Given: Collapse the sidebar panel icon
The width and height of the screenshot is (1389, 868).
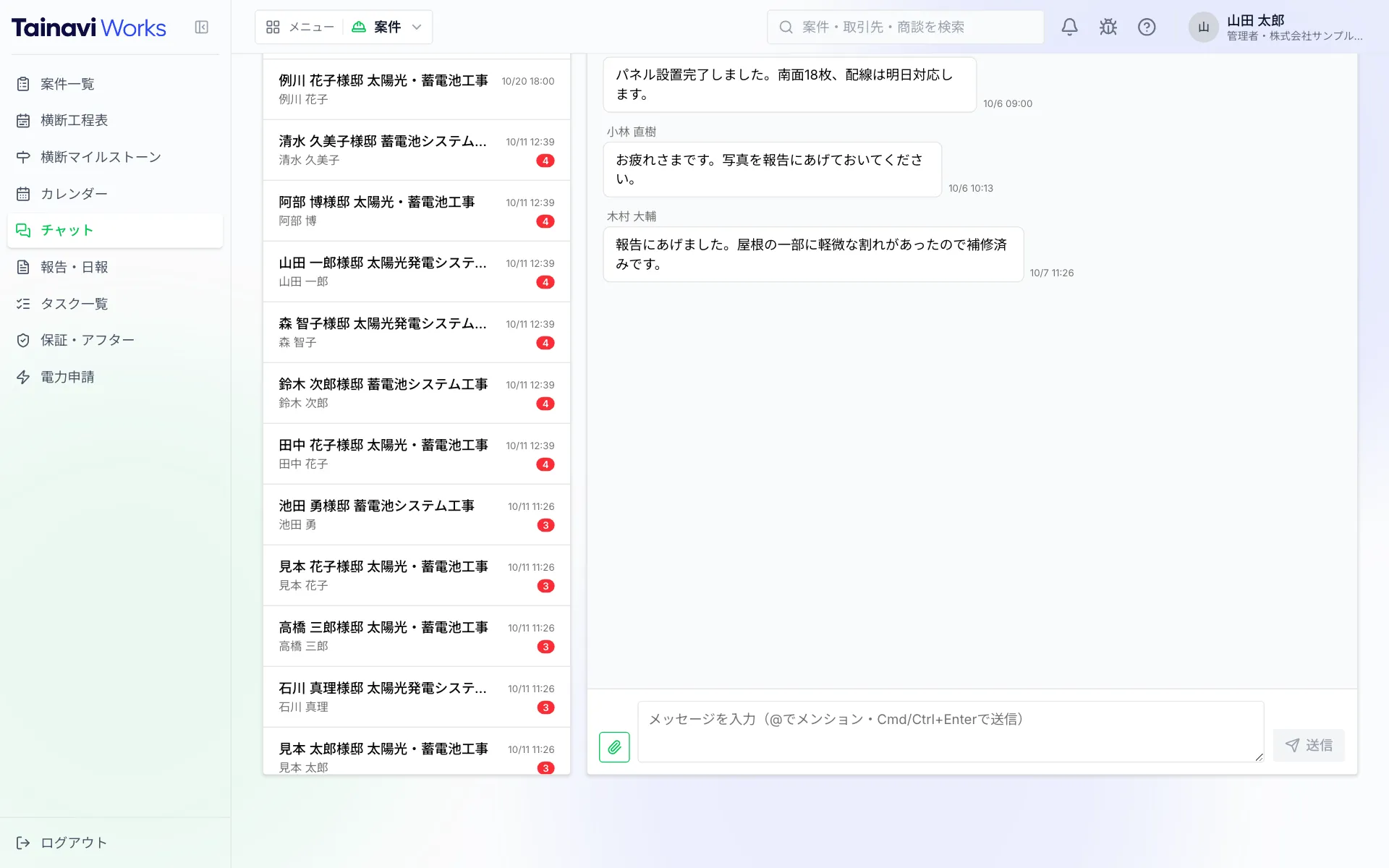Looking at the screenshot, I should (x=202, y=27).
